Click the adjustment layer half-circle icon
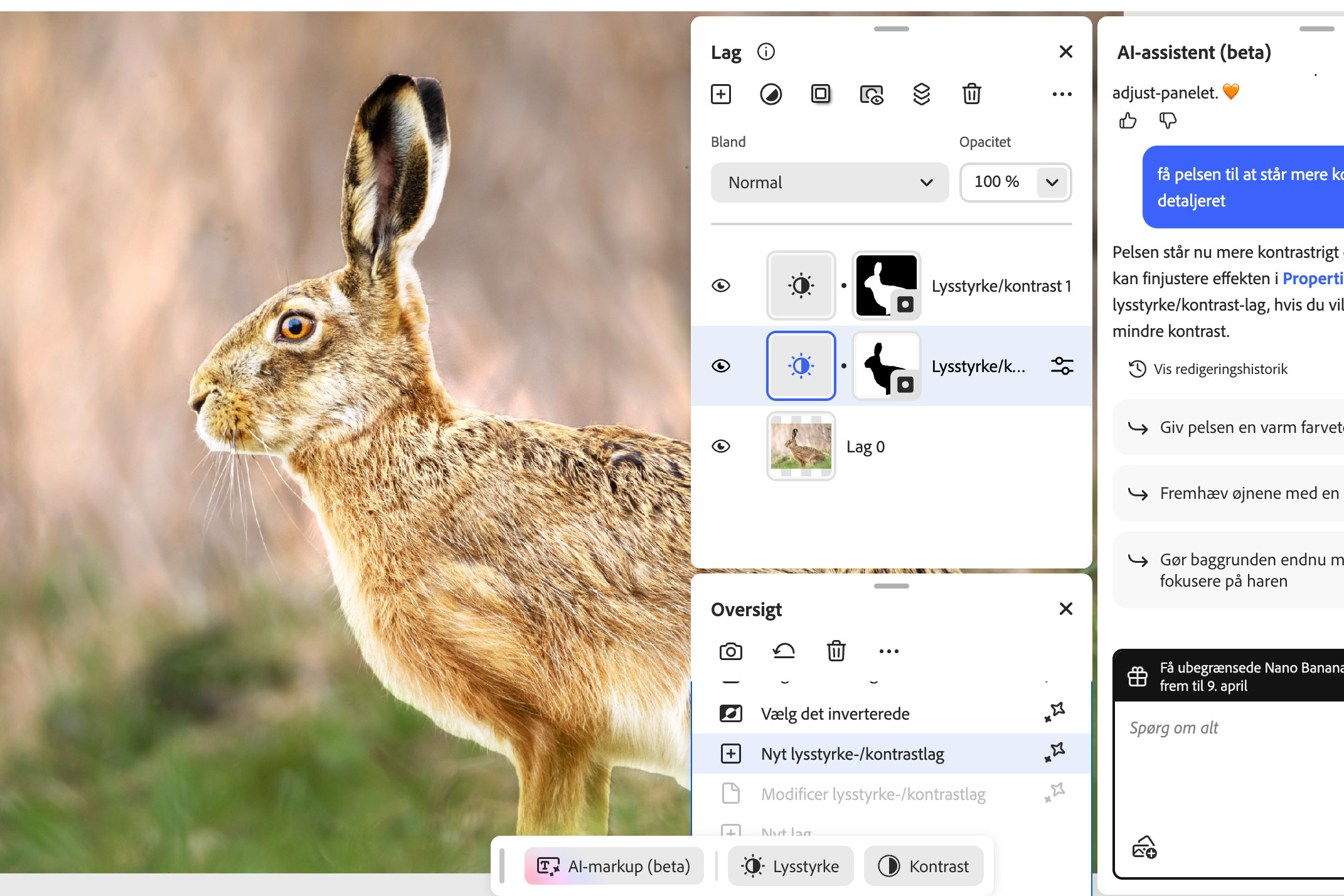1344x896 pixels. [x=771, y=94]
